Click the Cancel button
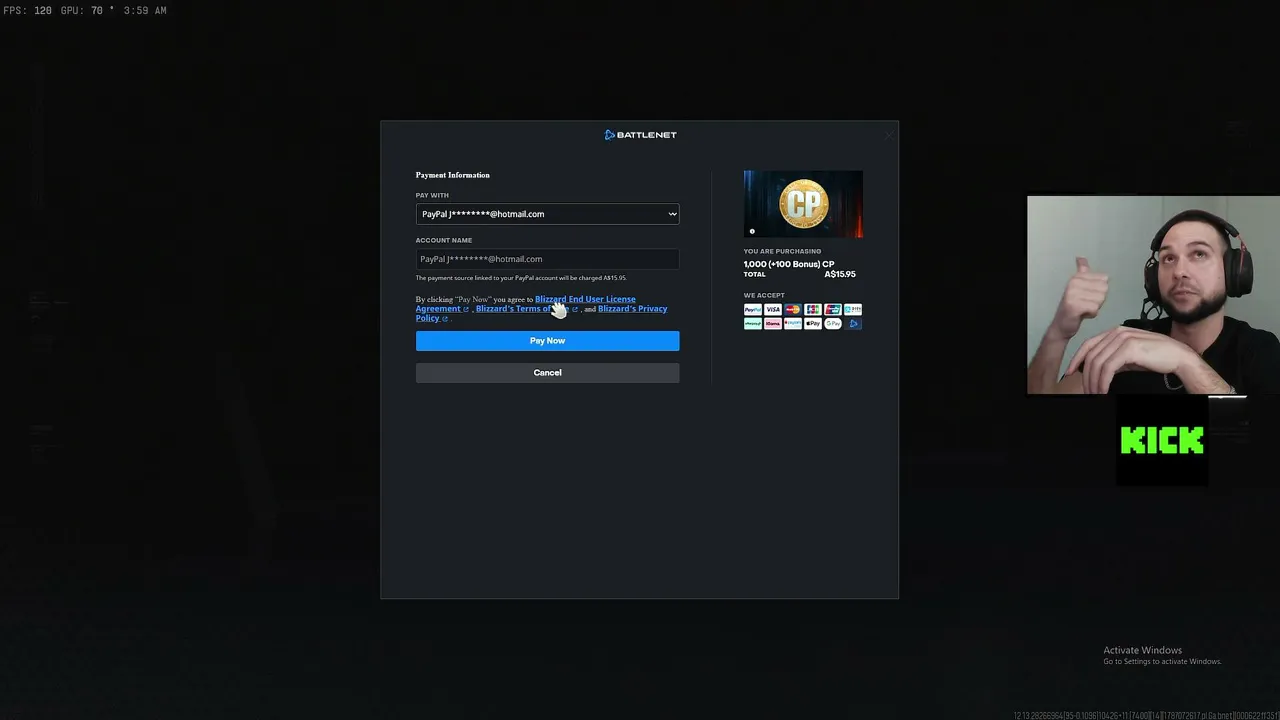This screenshot has height=720, width=1280. [547, 373]
